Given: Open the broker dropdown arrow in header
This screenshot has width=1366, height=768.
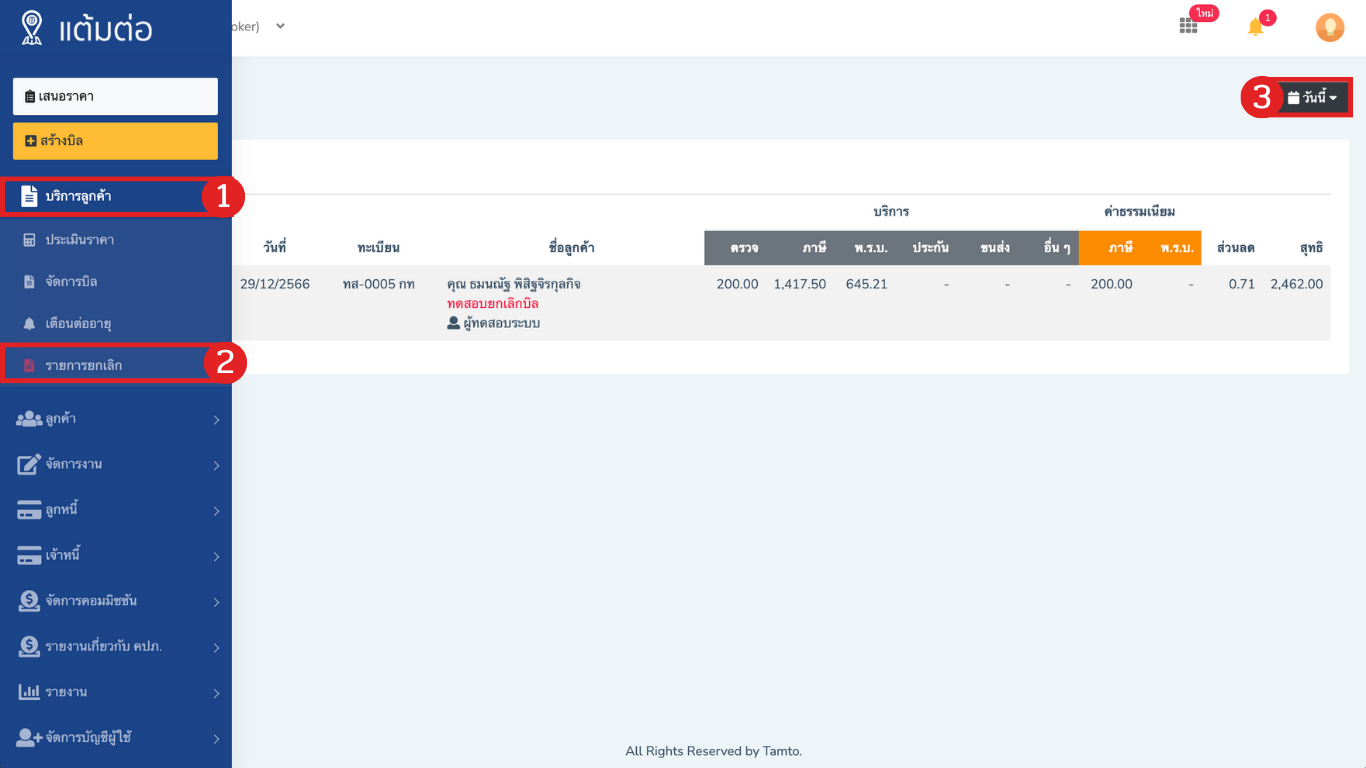Looking at the screenshot, I should pyautogui.click(x=280, y=26).
